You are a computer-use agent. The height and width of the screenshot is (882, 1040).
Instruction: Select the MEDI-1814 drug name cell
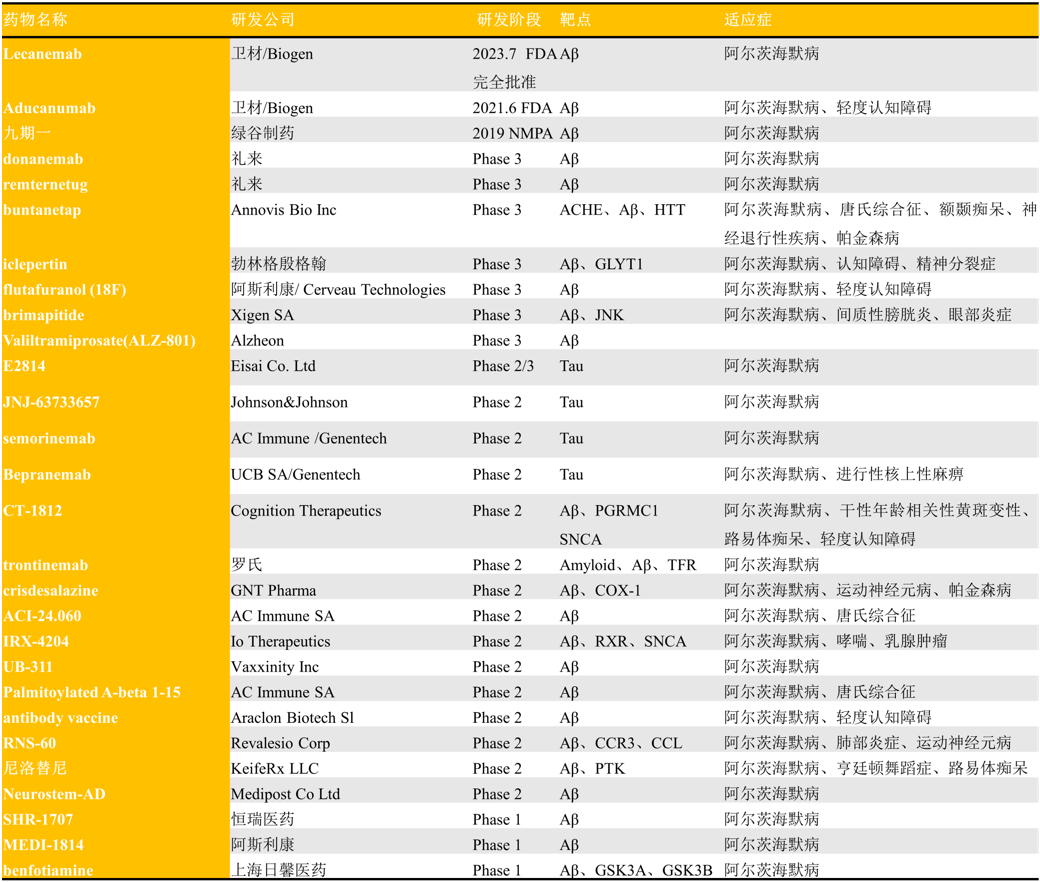[44, 845]
